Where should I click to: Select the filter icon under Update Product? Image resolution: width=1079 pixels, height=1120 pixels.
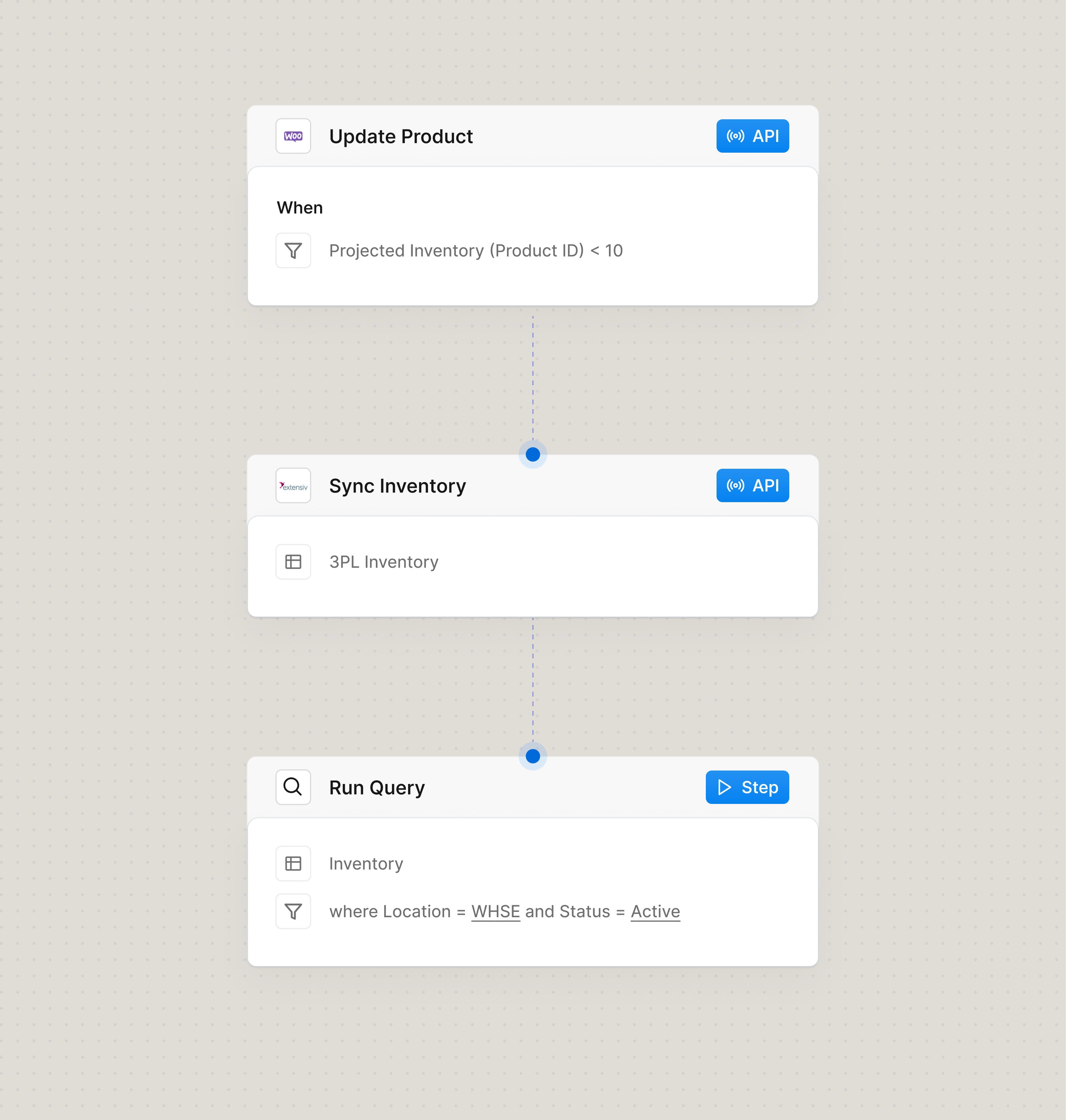293,250
